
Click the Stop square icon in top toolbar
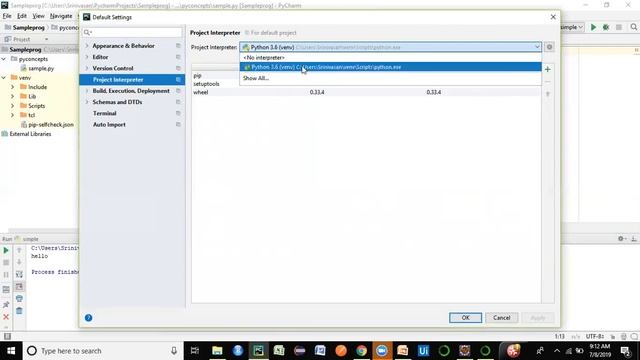[619, 27]
